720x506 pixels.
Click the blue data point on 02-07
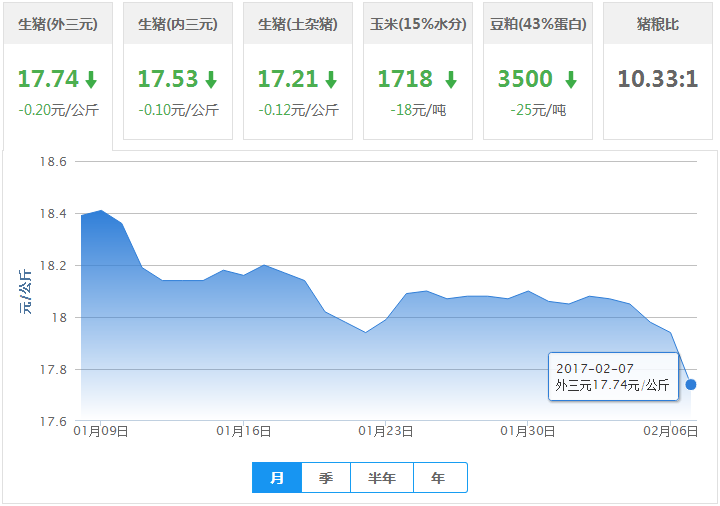[691, 384]
